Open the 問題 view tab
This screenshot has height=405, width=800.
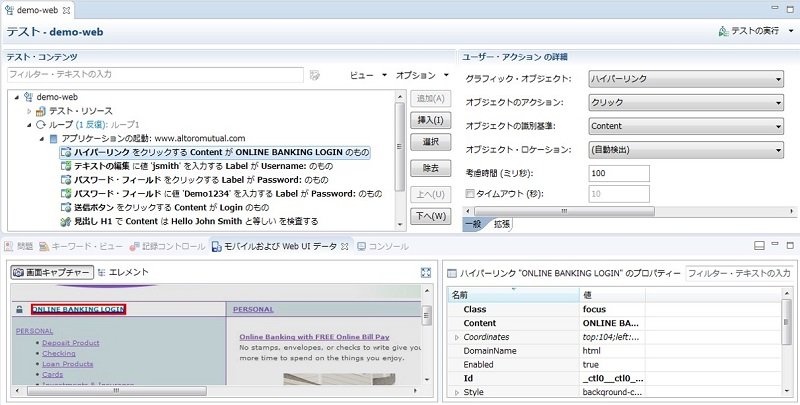[19, 246]
